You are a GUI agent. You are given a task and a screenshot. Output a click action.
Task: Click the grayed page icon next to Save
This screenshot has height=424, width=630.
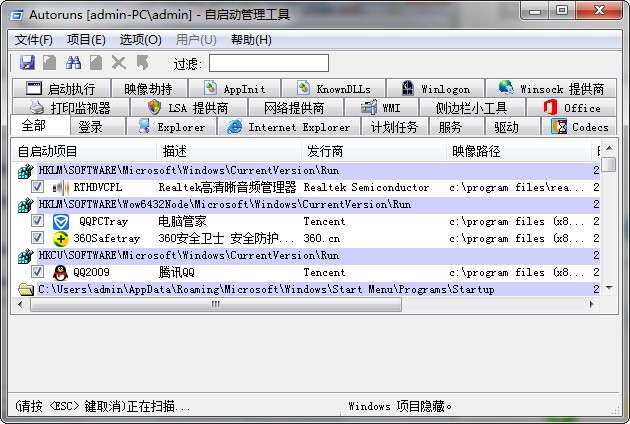pos(49,63)
